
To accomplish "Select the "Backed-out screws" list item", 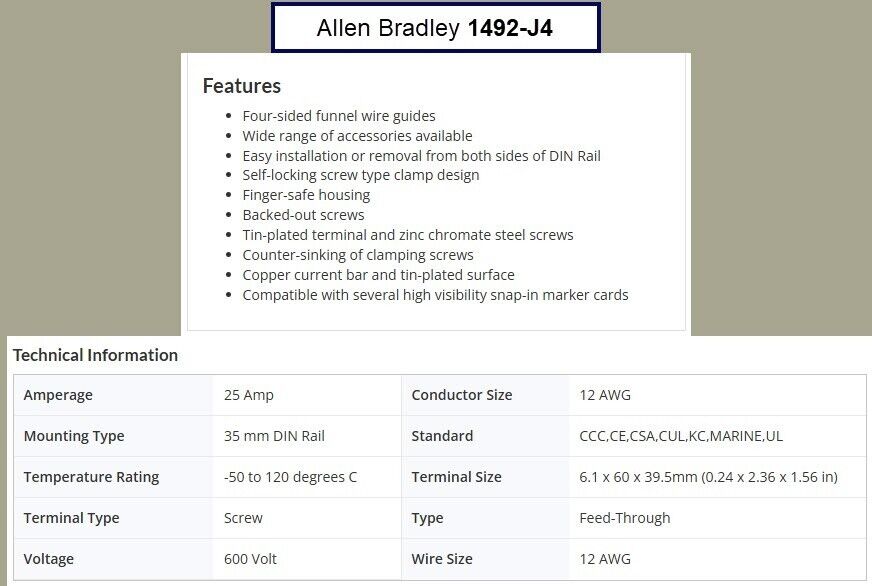I will (x=303, y=215).
